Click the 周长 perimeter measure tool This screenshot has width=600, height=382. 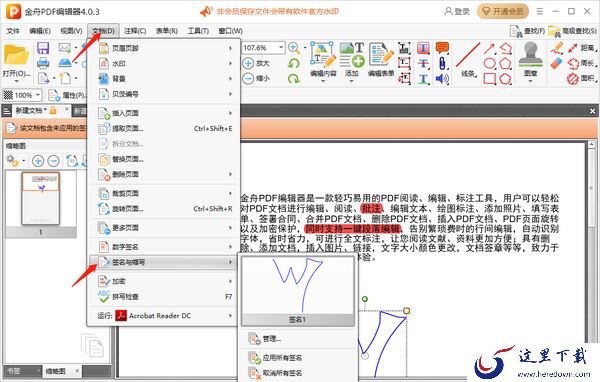click(x=582, y=63)
